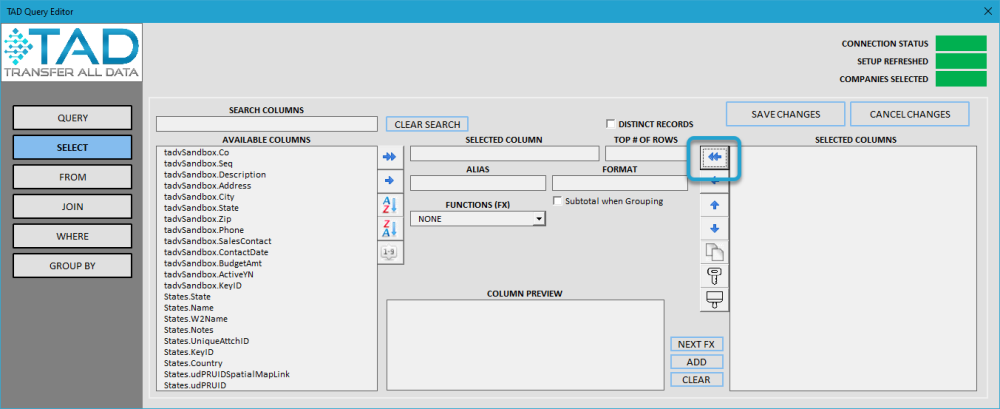Viewport: 1000px width, 409px height.
Task: Select tadvSandbox.Zip column
Action: coord(197,219)
